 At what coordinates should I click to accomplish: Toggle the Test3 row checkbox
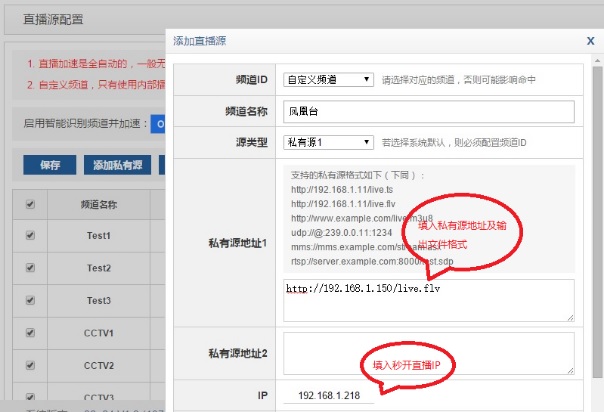(30, 300)
